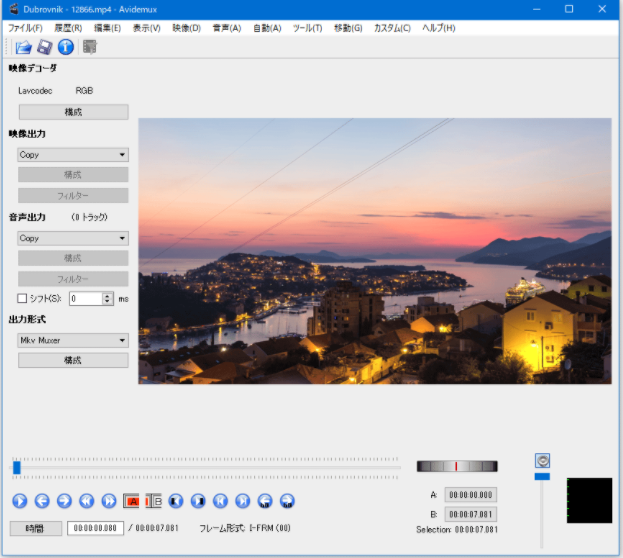Open the ファイル(F) menu

(x=25, y=28)
